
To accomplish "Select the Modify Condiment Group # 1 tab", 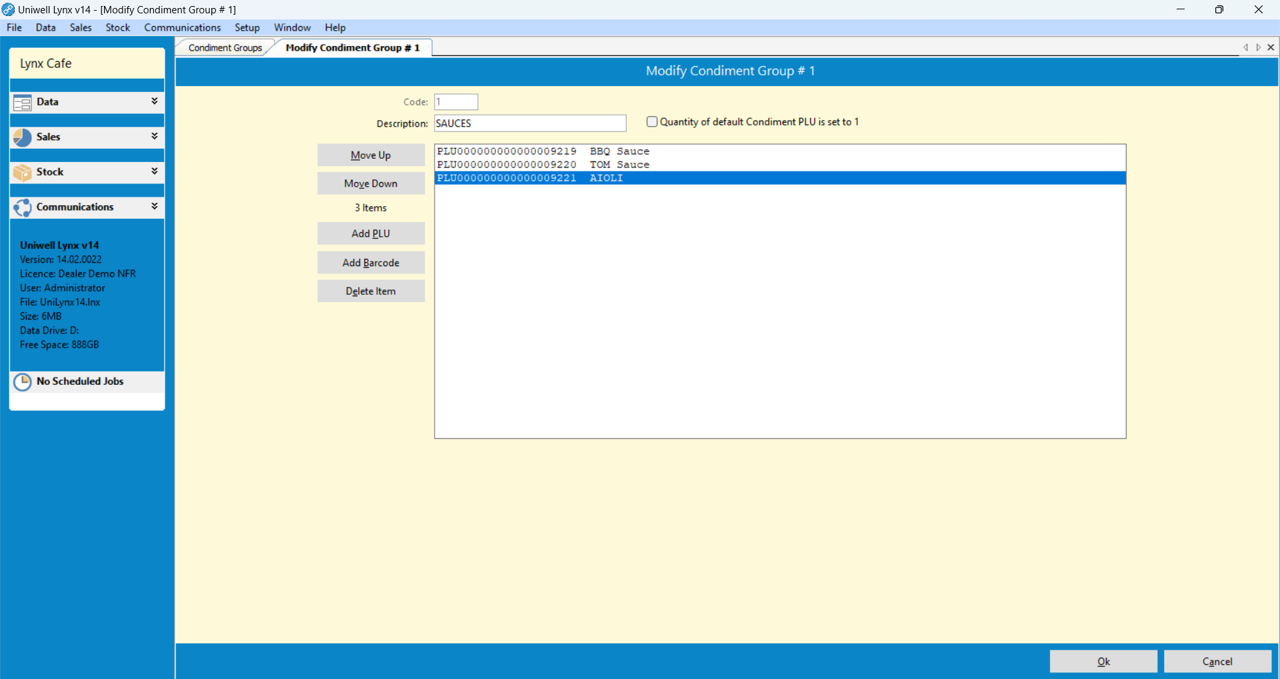I will (352, 48).
